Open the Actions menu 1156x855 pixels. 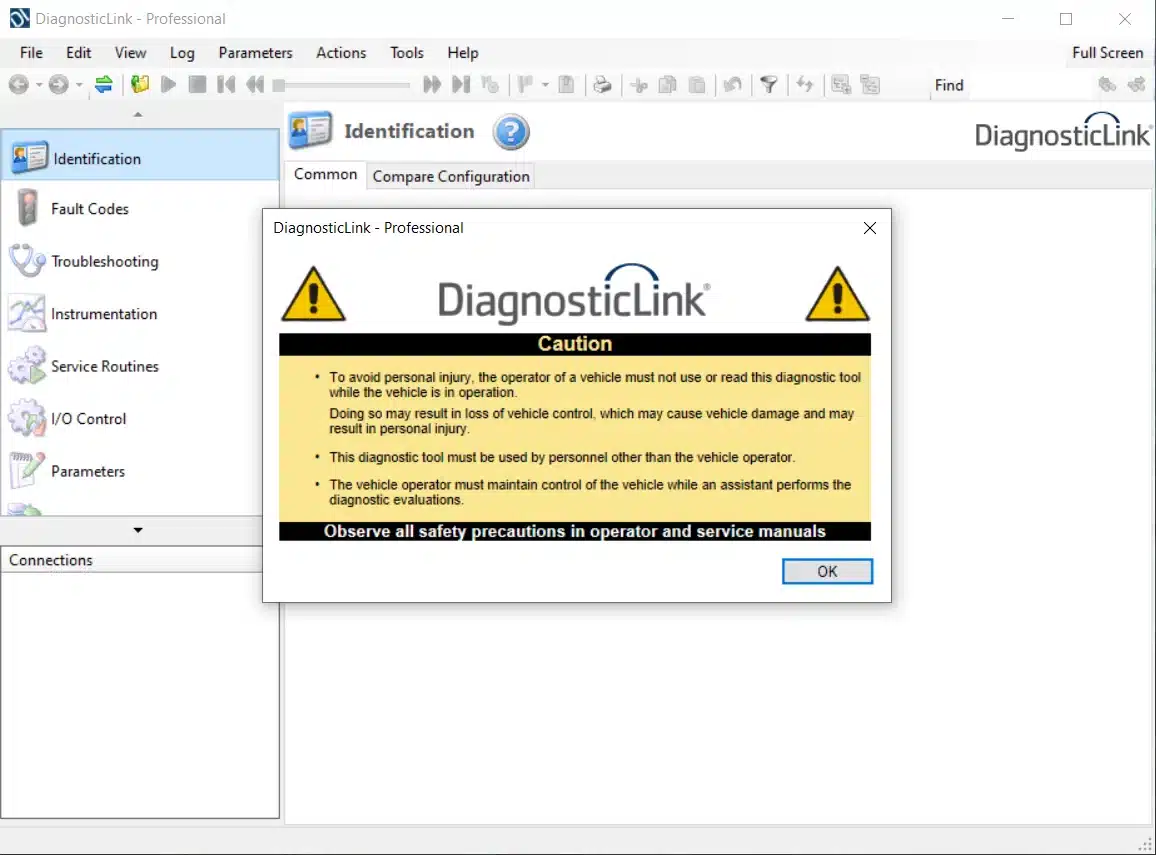pos(341,53)
